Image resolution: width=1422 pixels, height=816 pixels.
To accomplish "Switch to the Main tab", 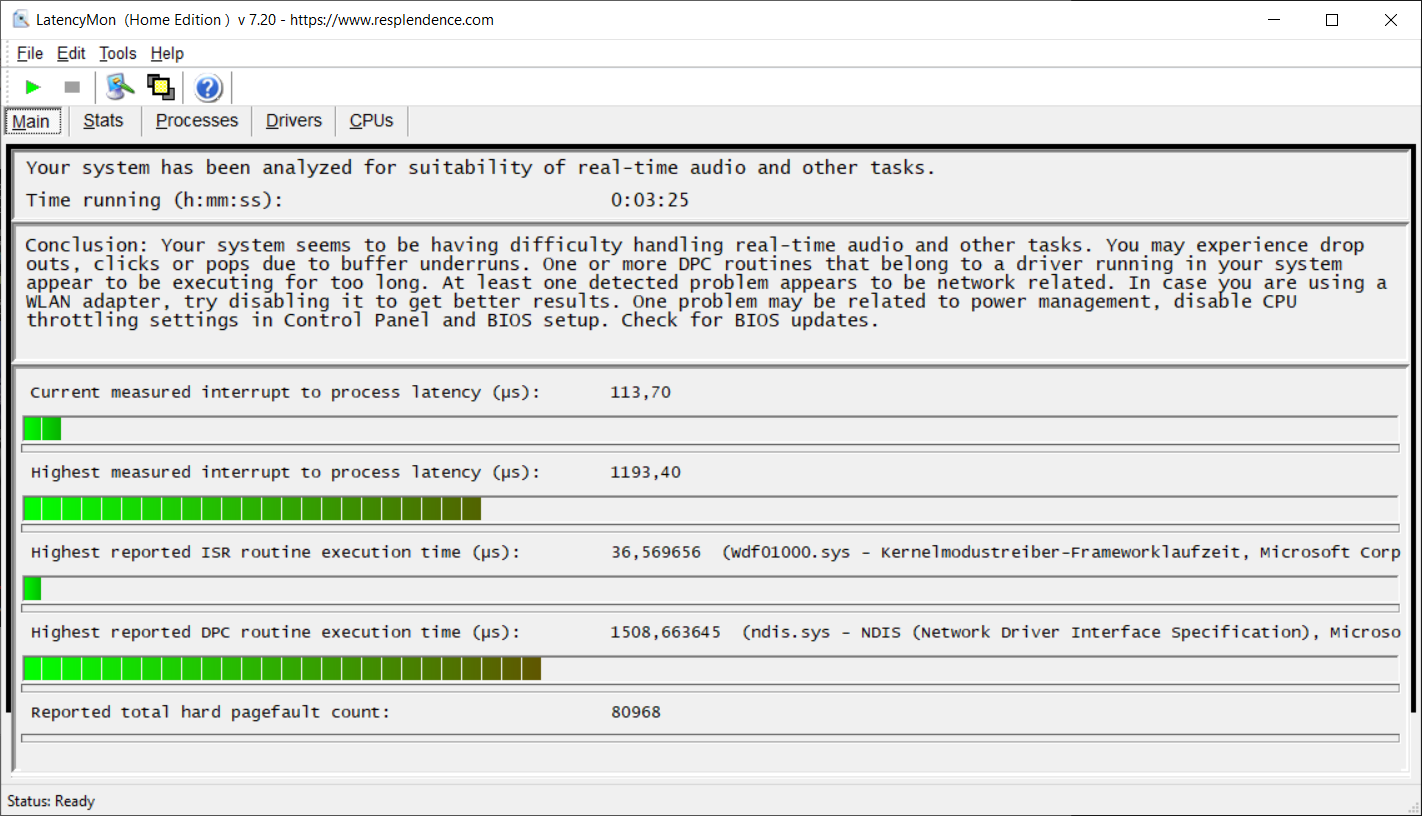I will pyautogui.click(x=31, y=121).
